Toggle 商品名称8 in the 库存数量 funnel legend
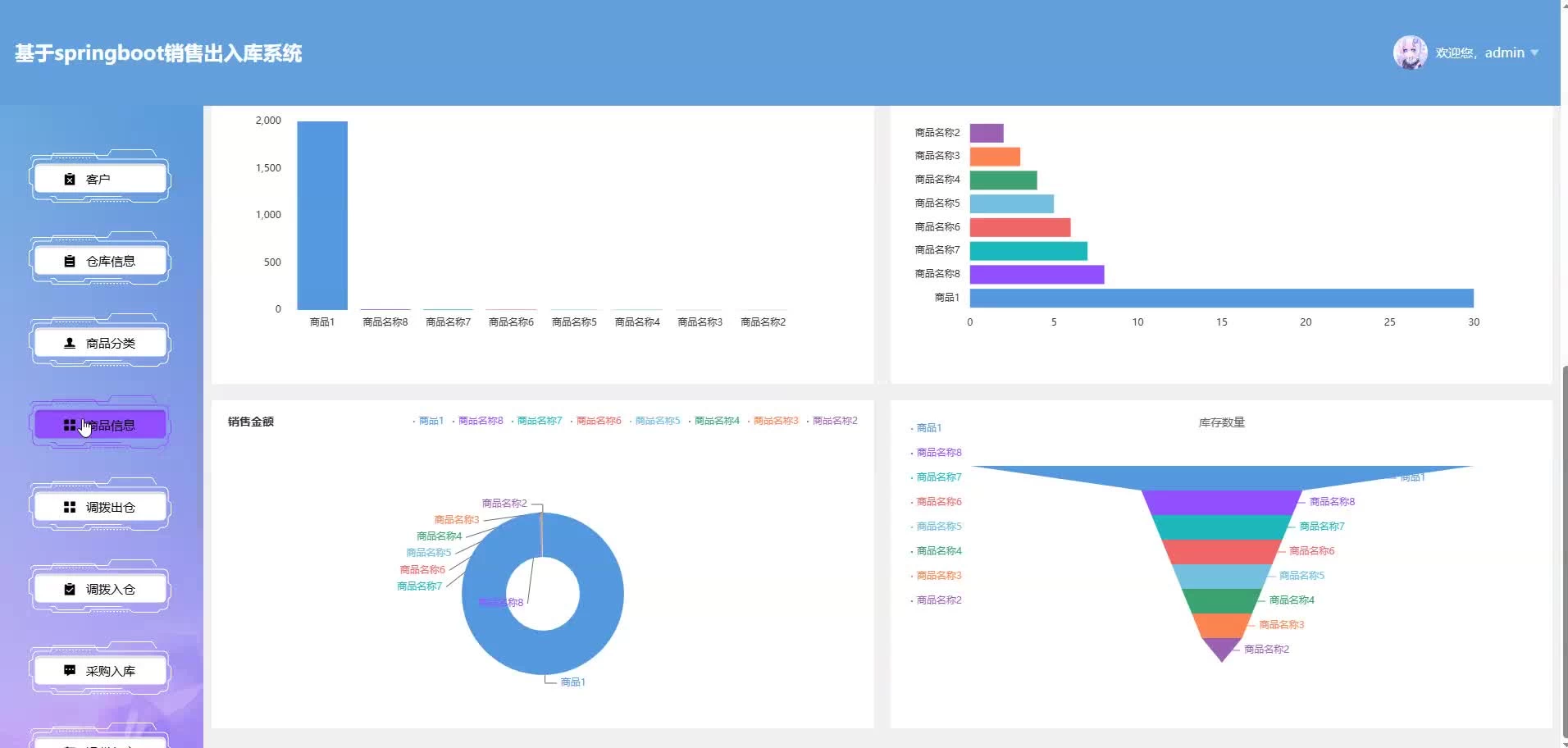 tap(937, 453)
